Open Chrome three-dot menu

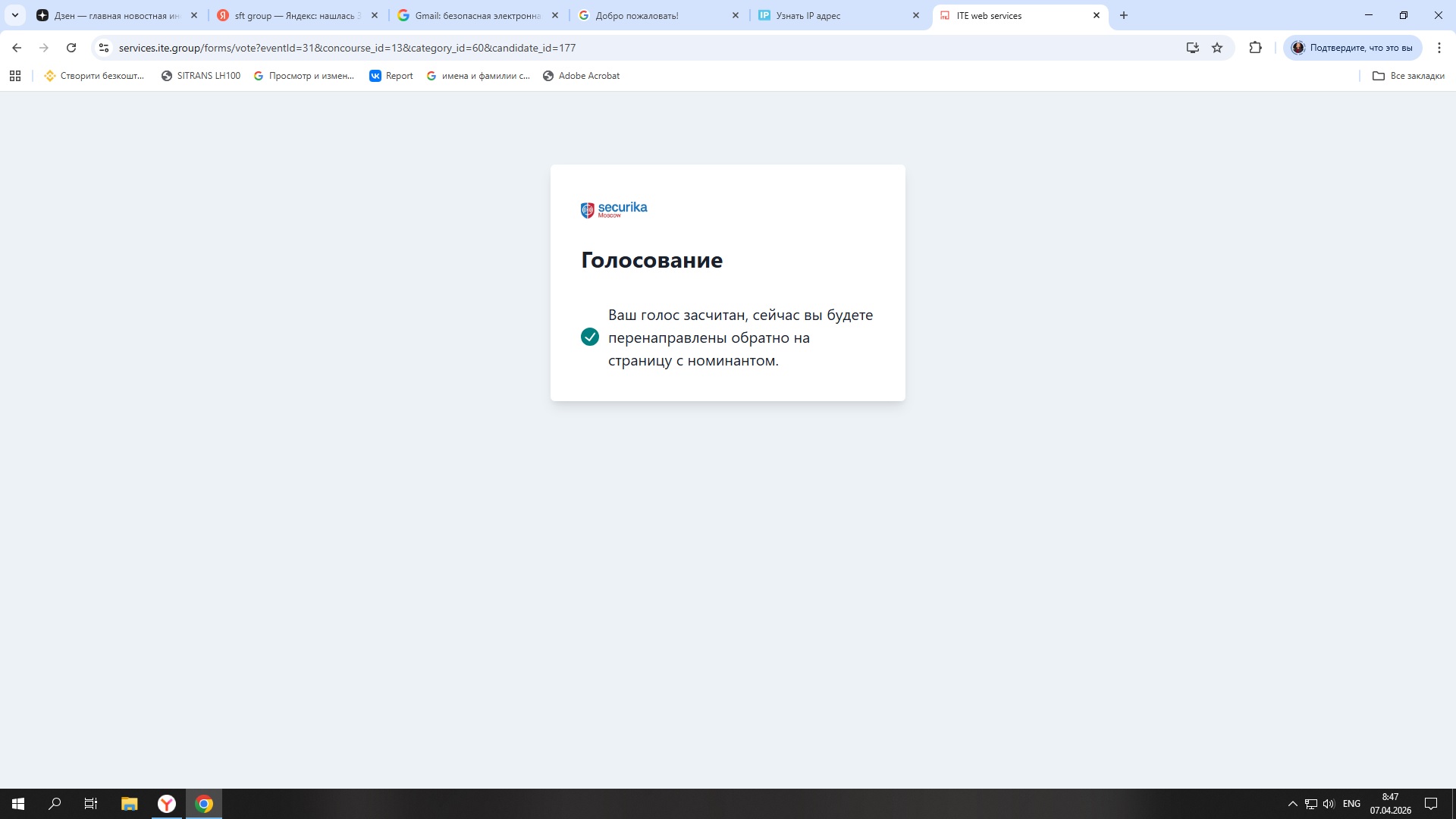click(1439, 48)
